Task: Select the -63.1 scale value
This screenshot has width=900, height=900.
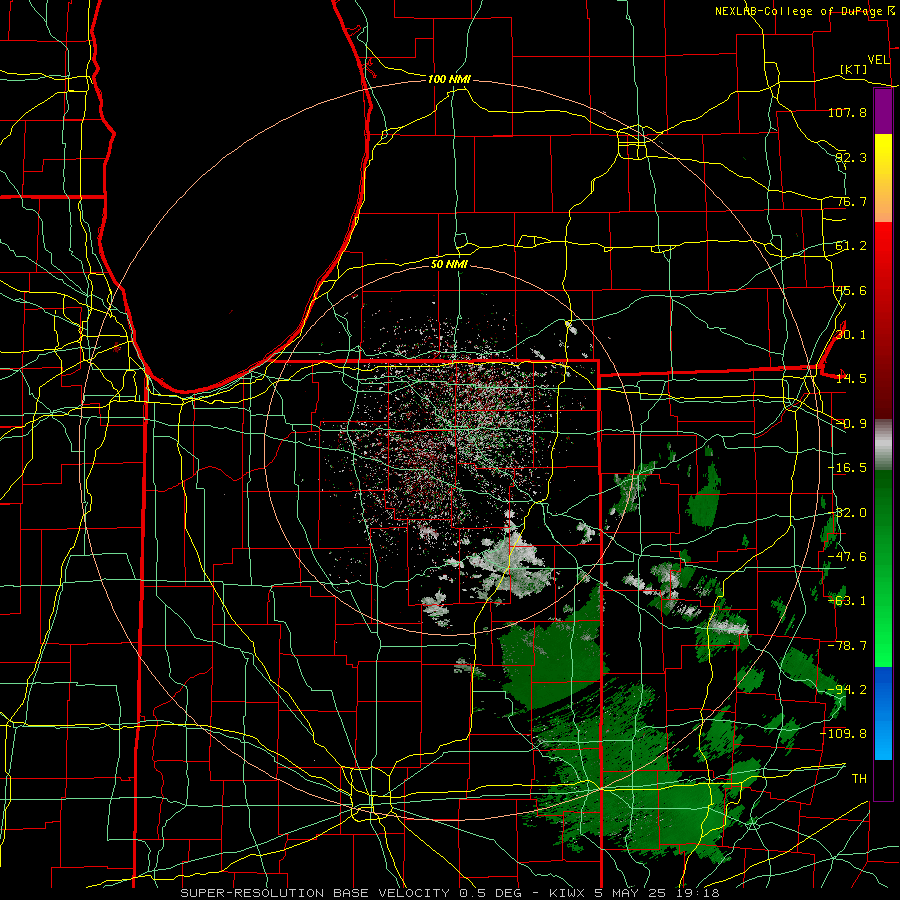Action: pyautogui.click(x=847, y=601)
